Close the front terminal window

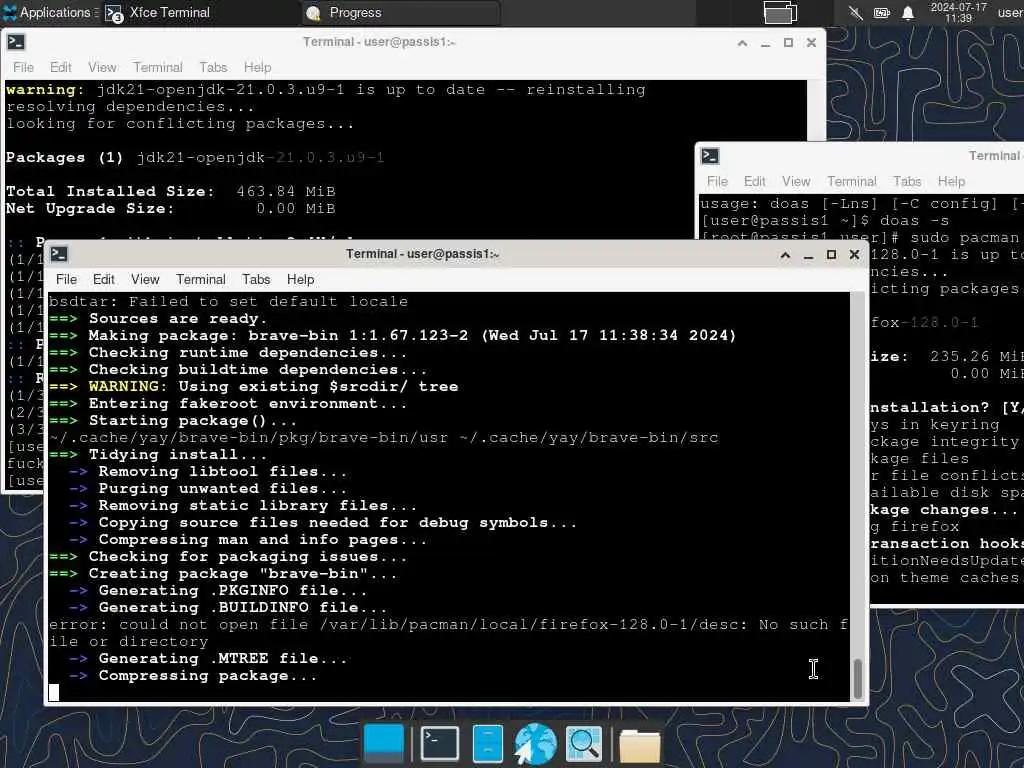tap(854, 255)
